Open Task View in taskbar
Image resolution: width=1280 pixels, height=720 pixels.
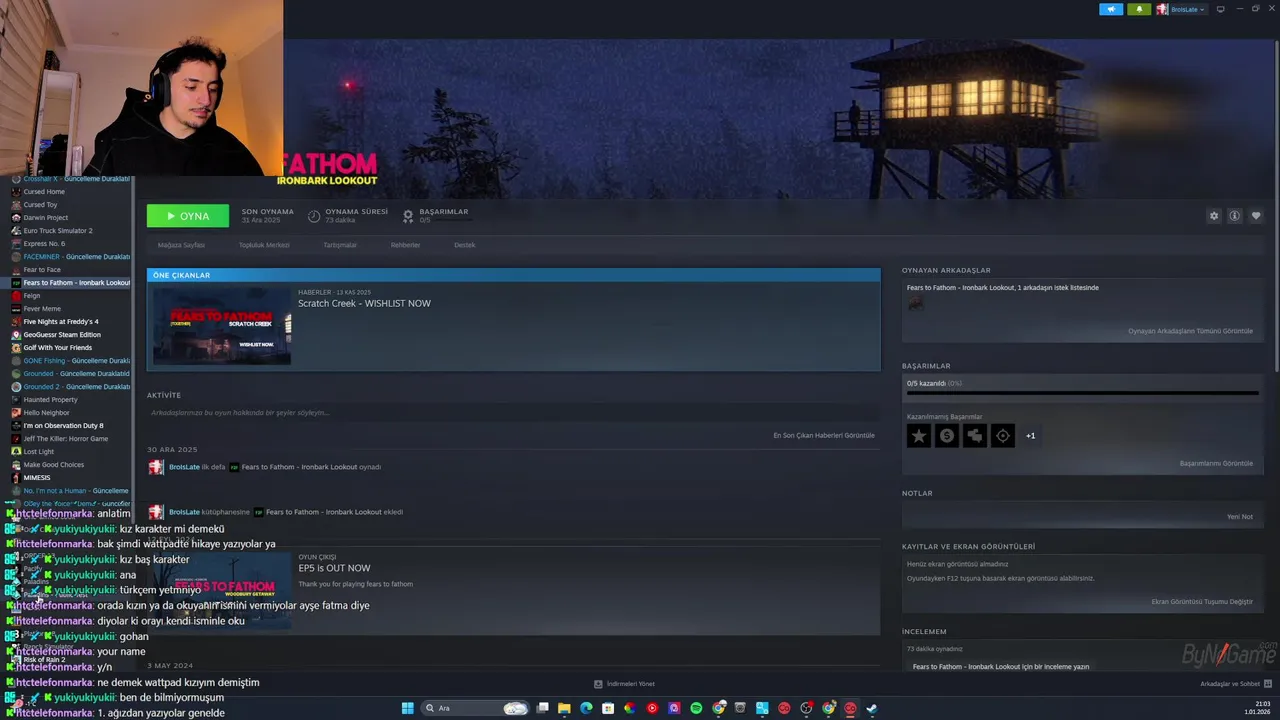(542, 708)
